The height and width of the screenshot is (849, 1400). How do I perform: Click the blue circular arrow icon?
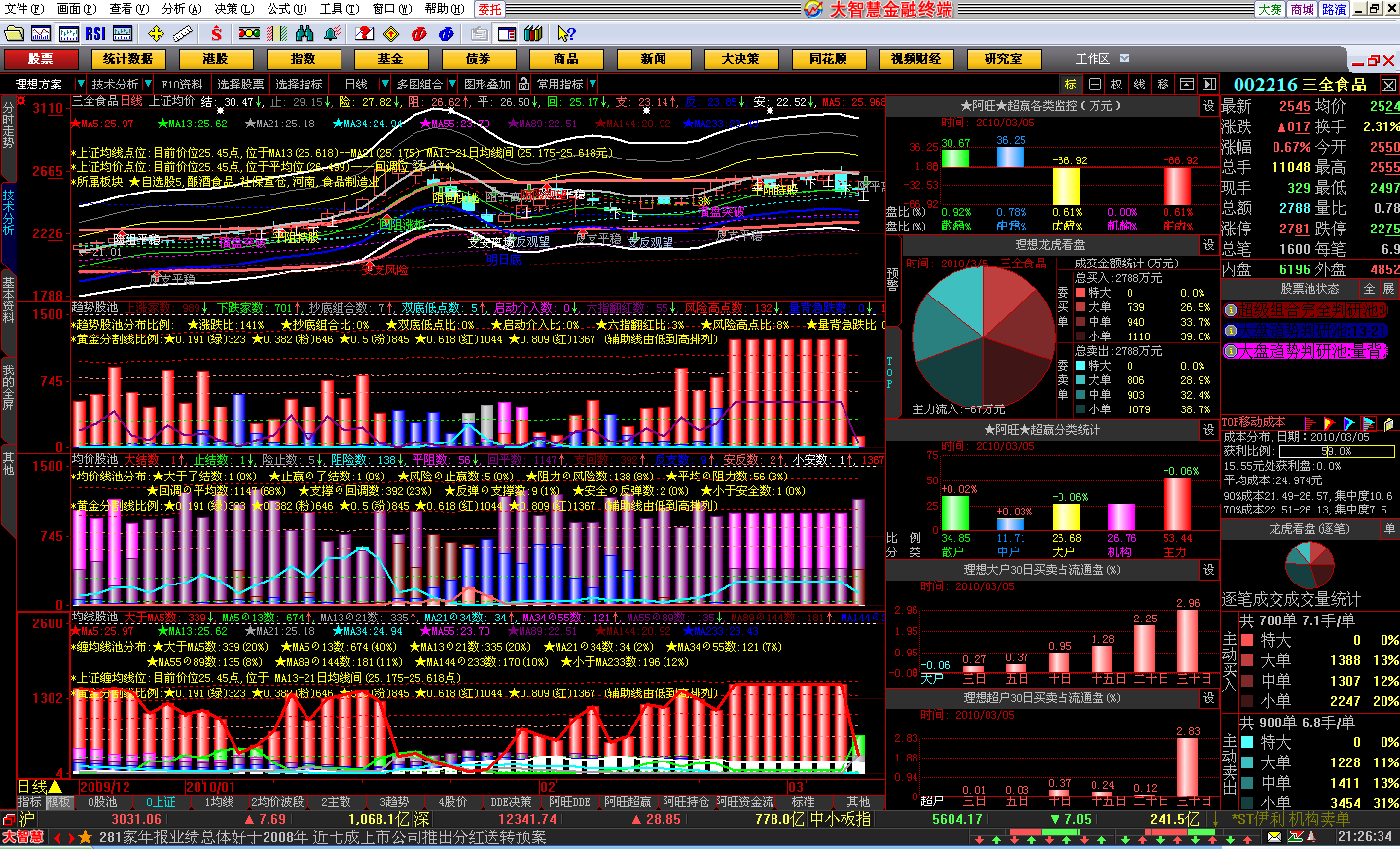[446, 33]
